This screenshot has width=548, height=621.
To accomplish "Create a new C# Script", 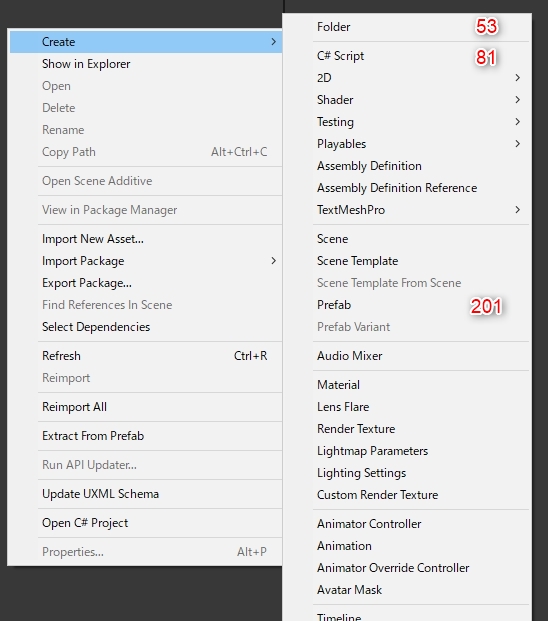I will (421, 56).
